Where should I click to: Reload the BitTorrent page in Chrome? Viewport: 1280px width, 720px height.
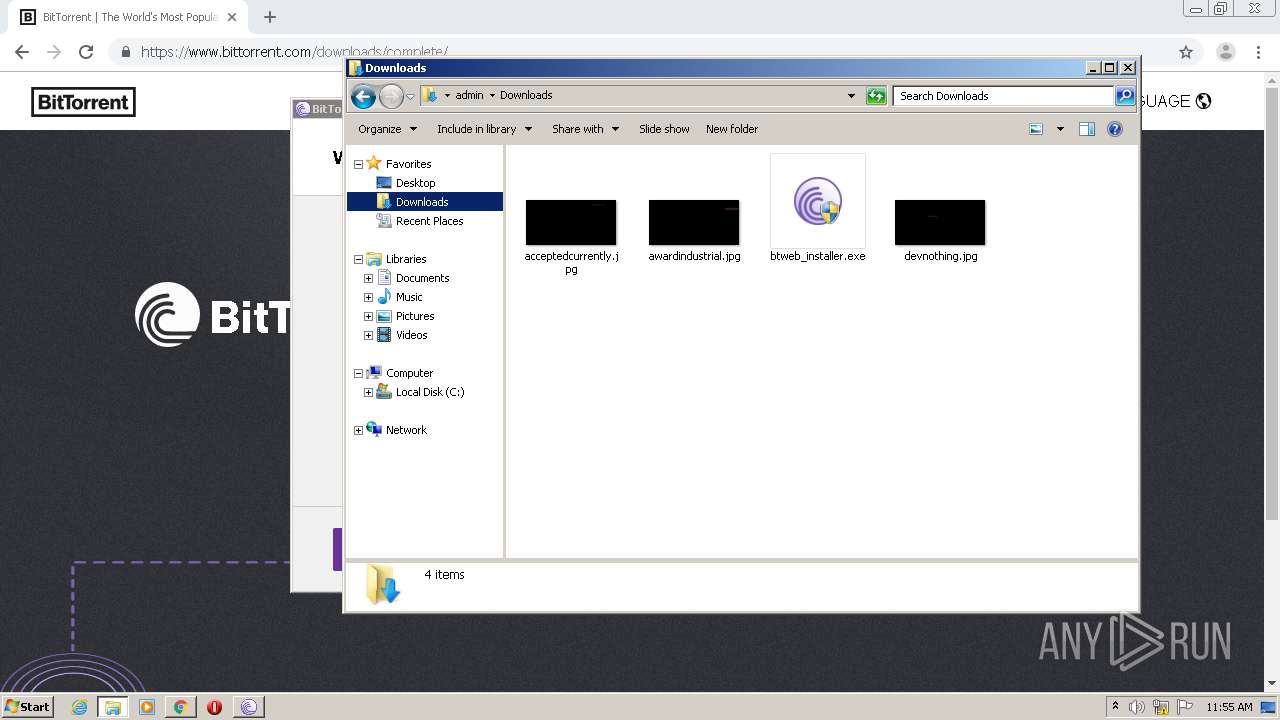tap(86, 52)
